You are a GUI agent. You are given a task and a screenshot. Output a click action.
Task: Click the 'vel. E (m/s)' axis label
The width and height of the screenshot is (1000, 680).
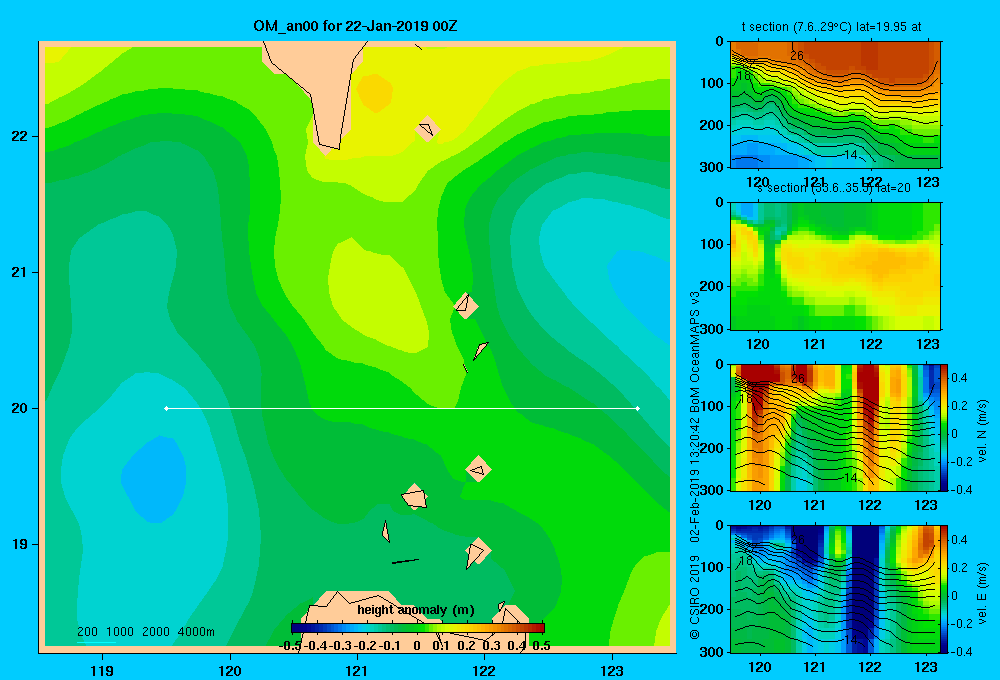982,591
